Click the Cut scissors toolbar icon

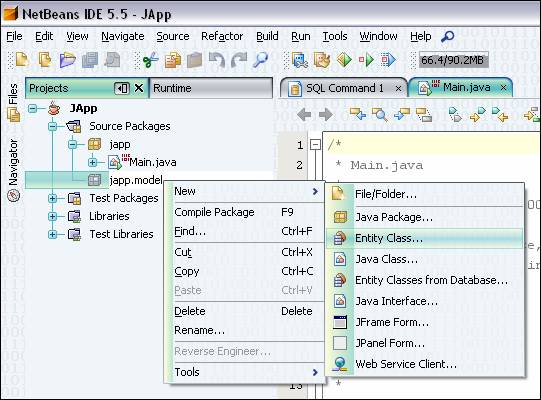pyautogui.click(x=151, y=60)
